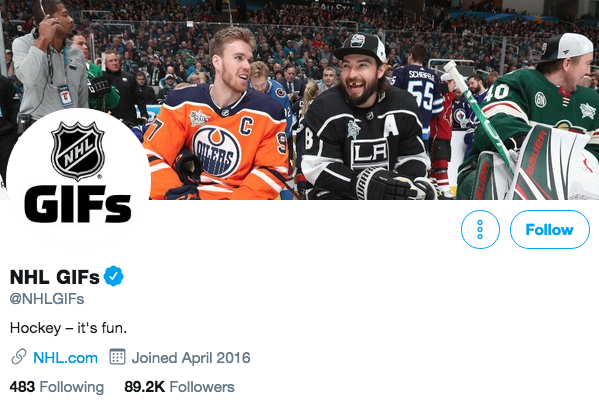Click the Joined April 2016 text
Viewport: 599px width, 408px height.
coord(191,358)
